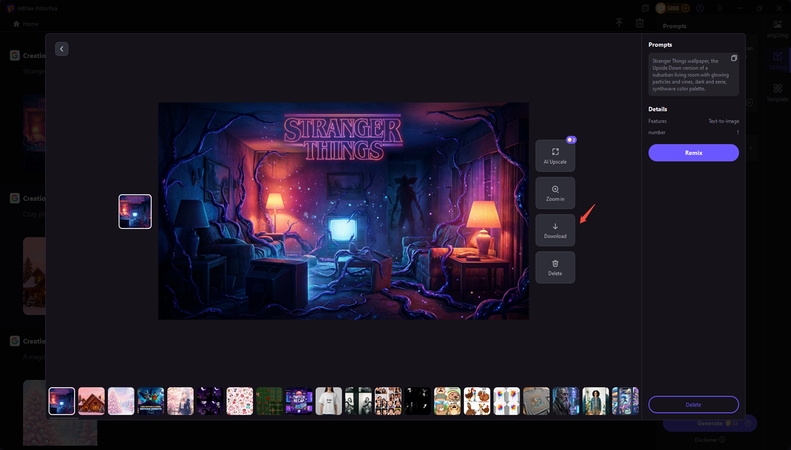Click the AI Upscale button
The width and height of the screenshot is (791, 450).
(x=555, y=156)
